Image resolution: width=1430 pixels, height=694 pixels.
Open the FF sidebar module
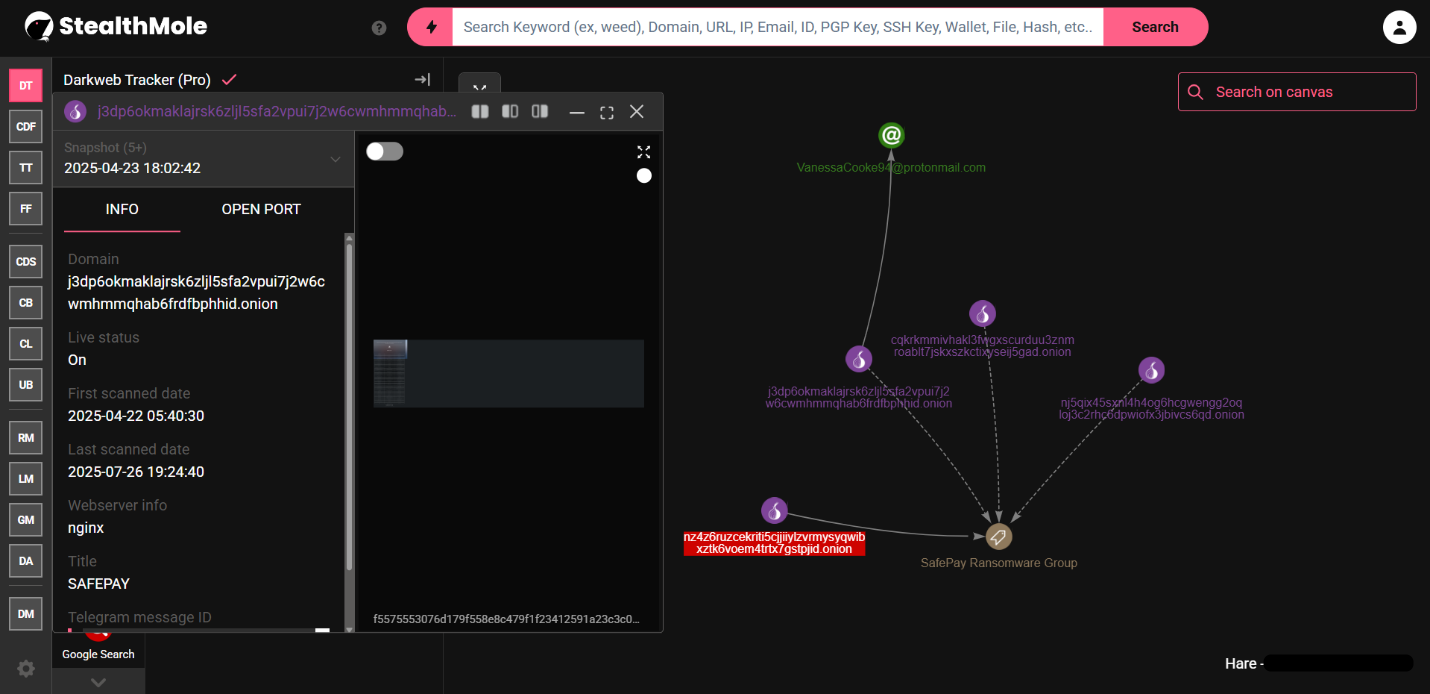[x=26, y=209]
